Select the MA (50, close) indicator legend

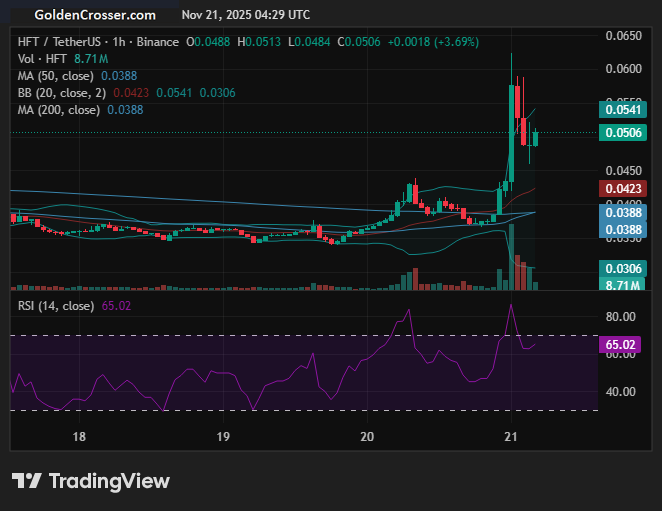point(77,76)
